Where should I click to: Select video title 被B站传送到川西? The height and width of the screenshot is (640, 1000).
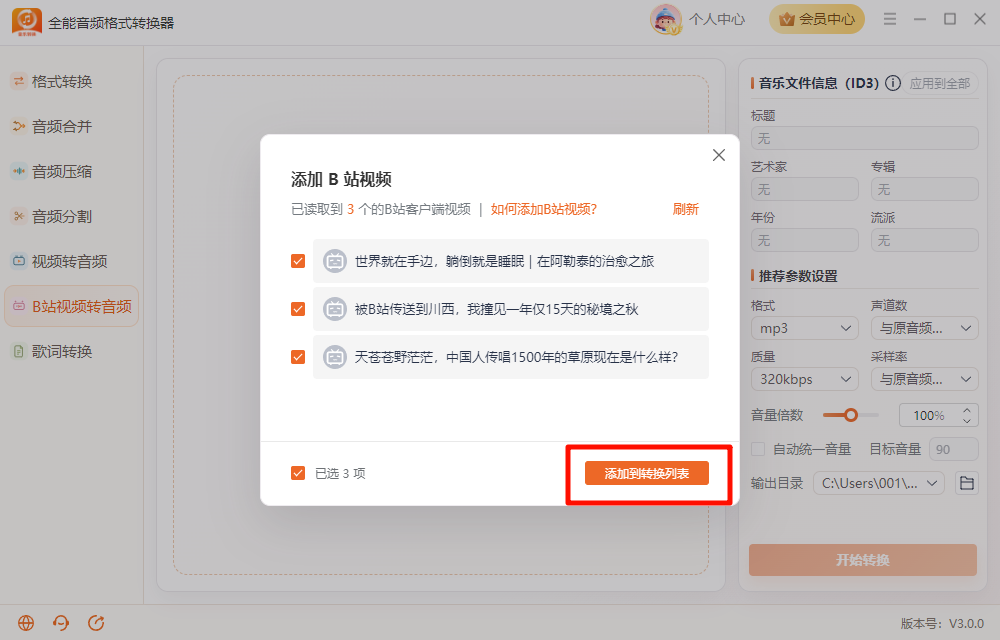496,309
